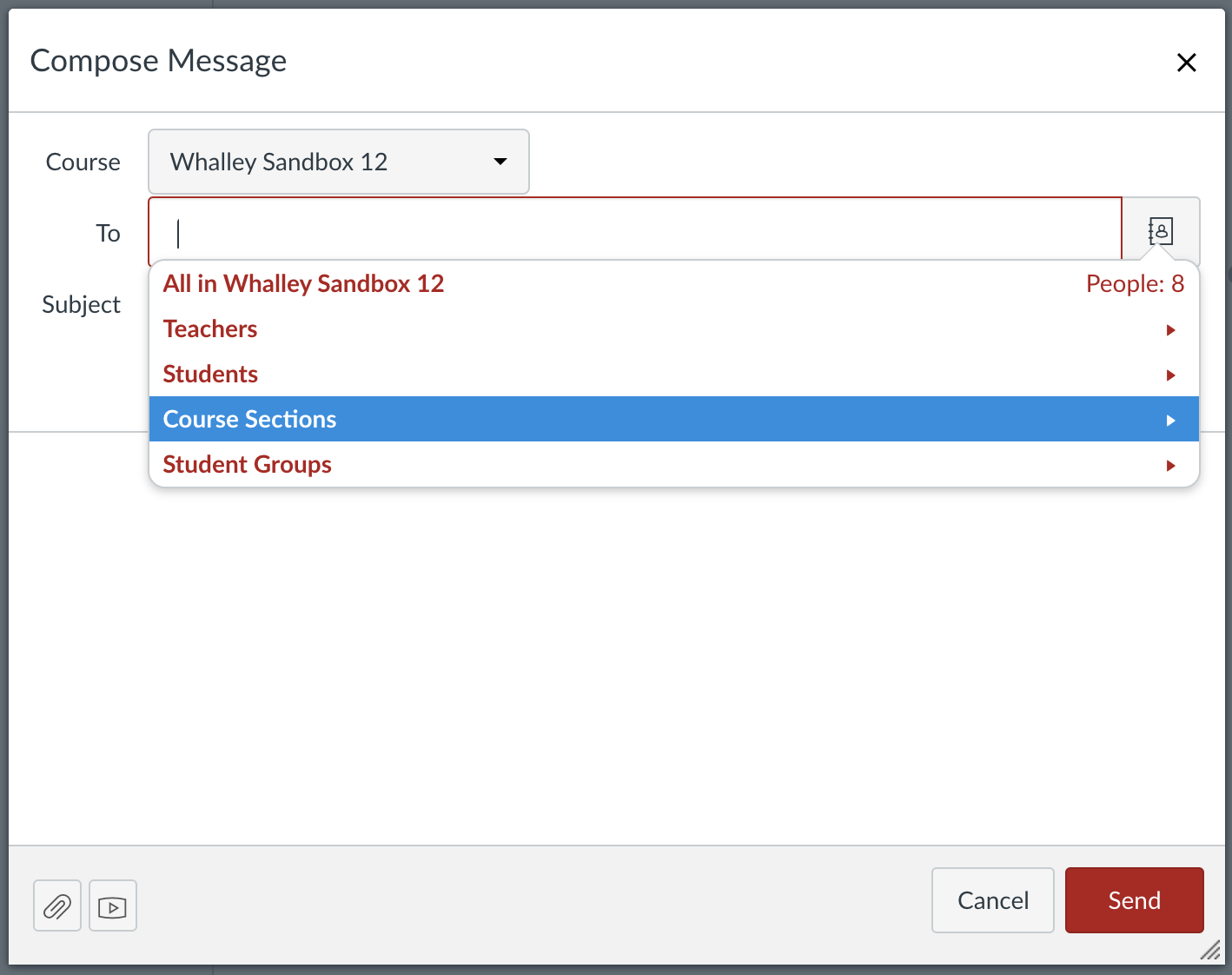Click the dialog resize handle
The image size is (1232, 975).
tap(1209, 952)
